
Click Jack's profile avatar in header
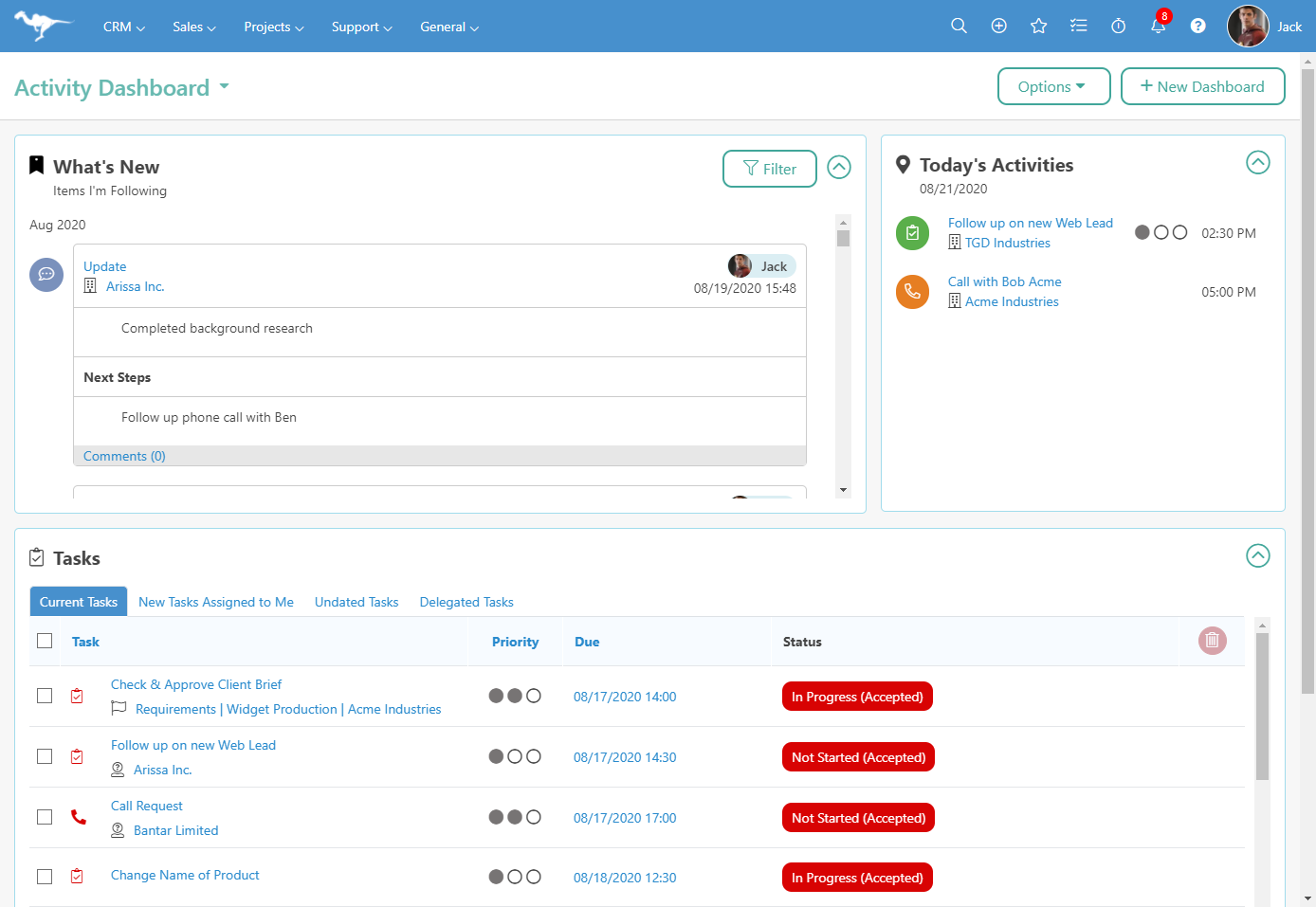[x=1247, y=26]
